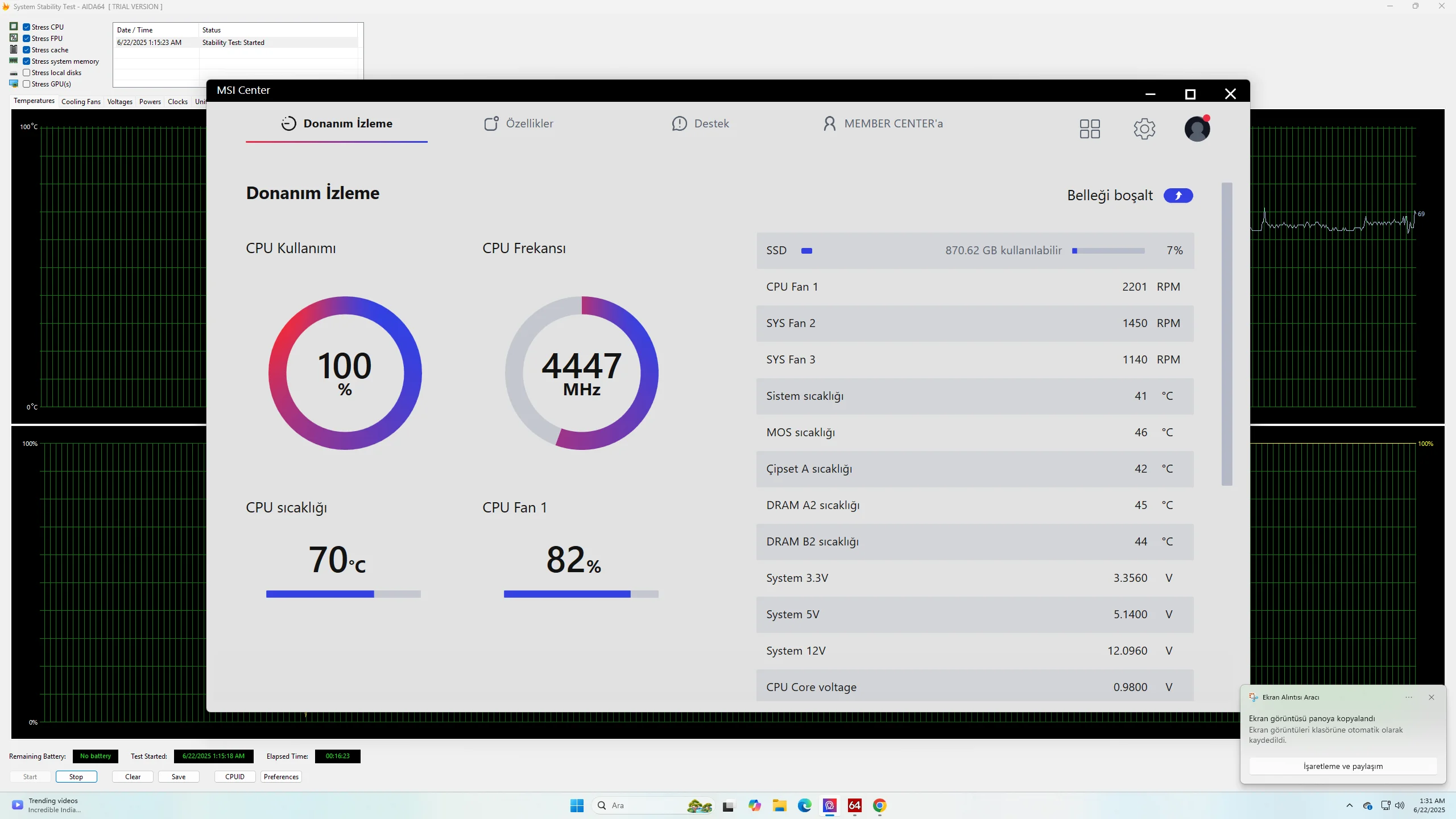This screenshot has width=1456, height=819.
Task: Open notification options three-dot menu
Action: [1409, 697]
